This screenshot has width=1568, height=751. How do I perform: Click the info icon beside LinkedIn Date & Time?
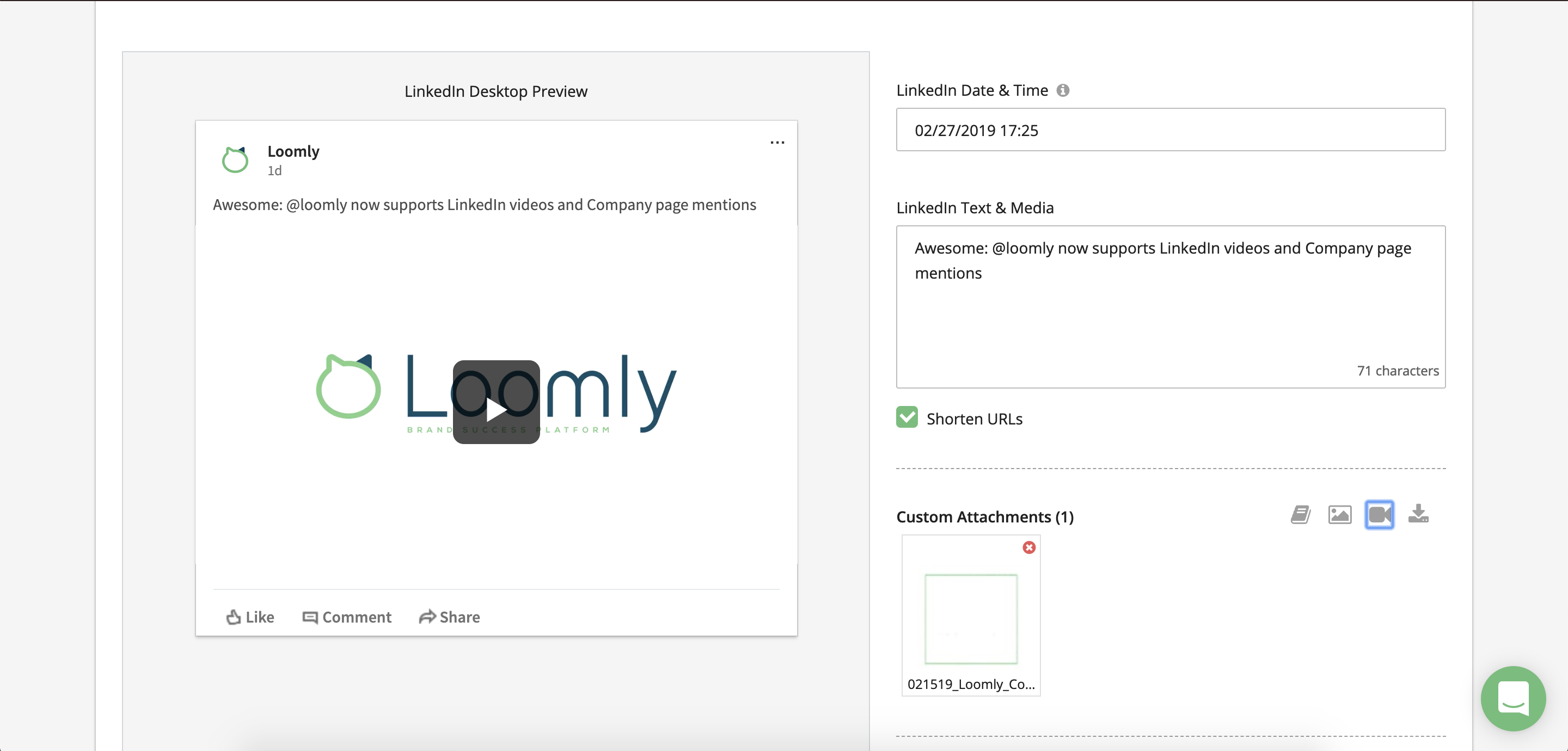(x=1063, y=90)
